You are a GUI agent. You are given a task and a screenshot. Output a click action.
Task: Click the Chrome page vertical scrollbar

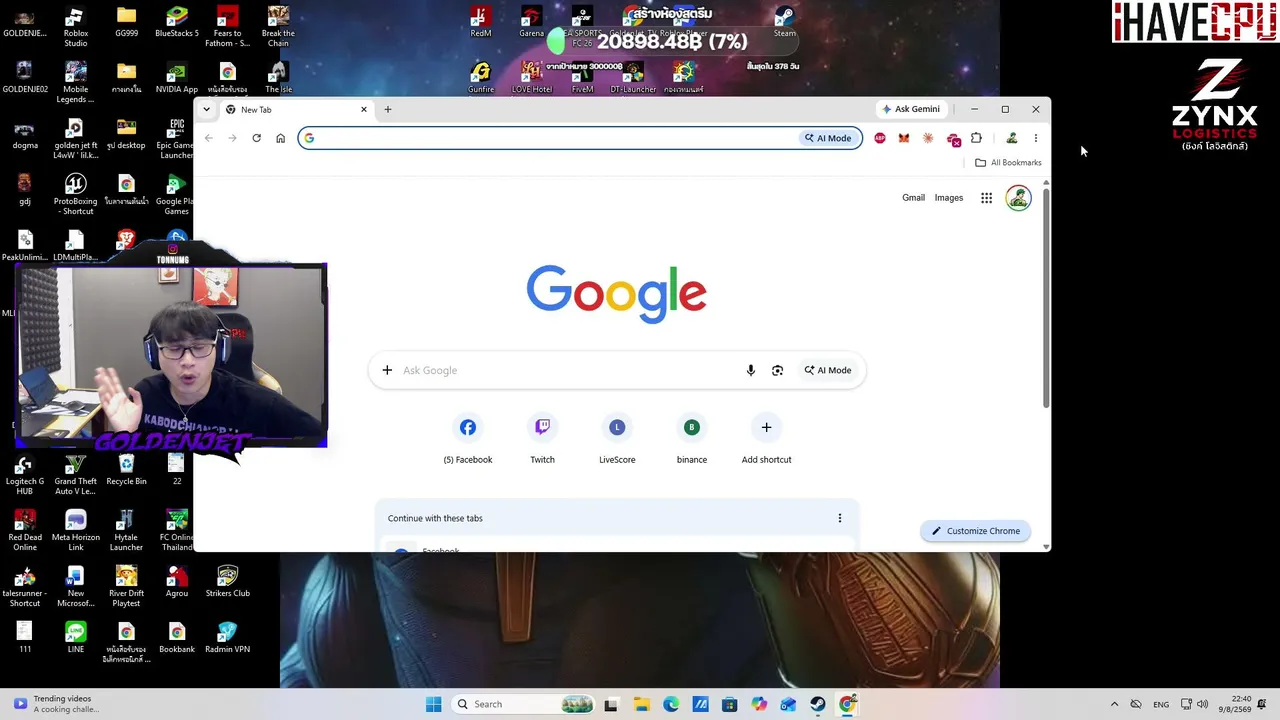tap(1046, 296)
